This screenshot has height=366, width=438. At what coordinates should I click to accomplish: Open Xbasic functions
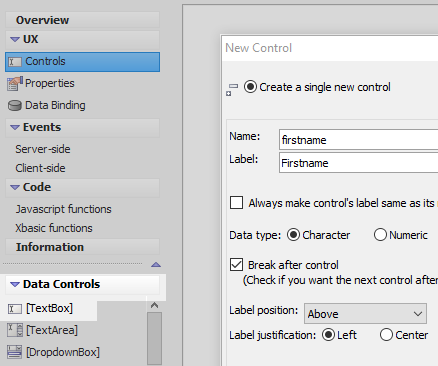tap(54, 228)
